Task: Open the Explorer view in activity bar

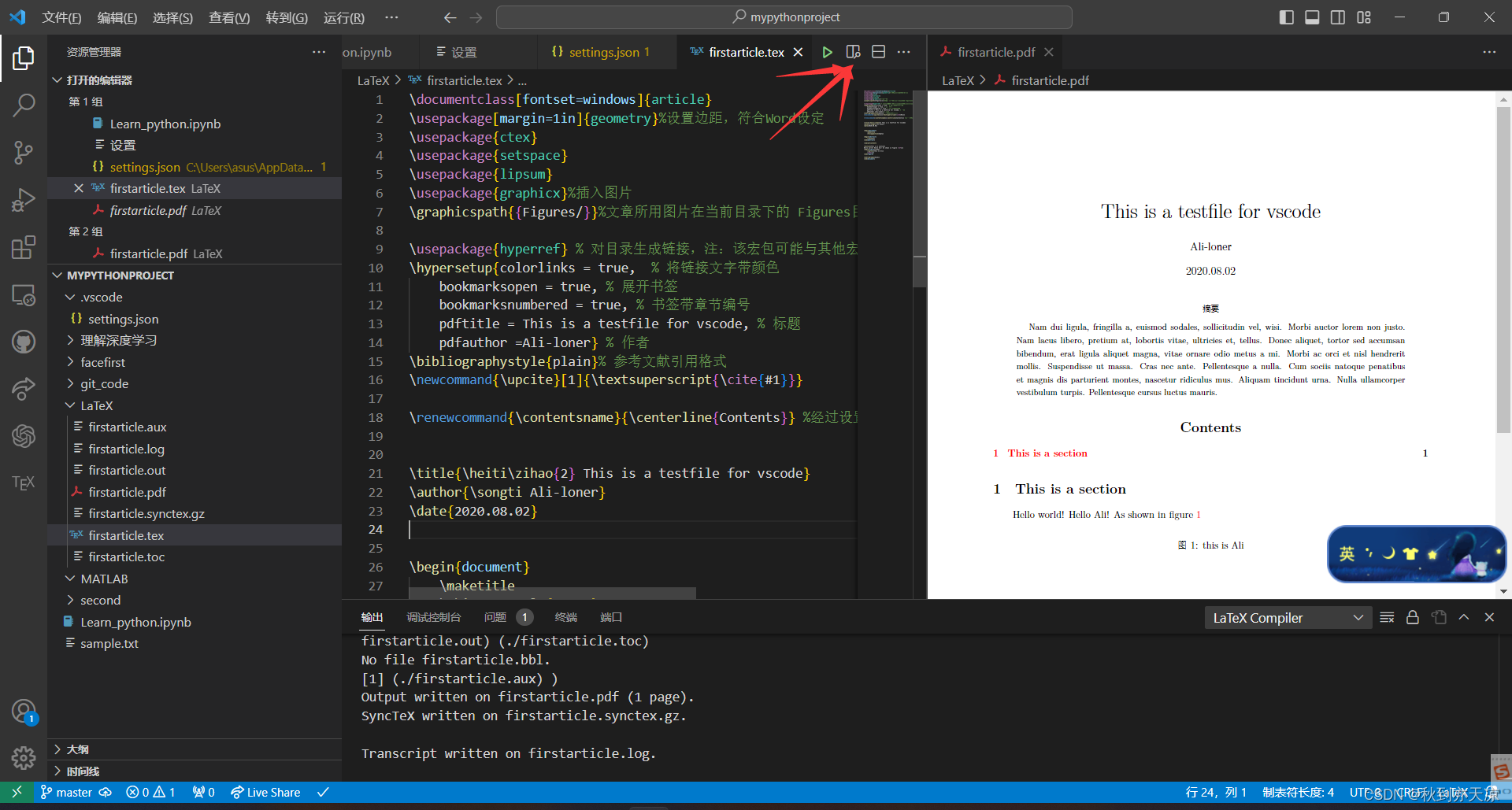Action: point(24,57)
